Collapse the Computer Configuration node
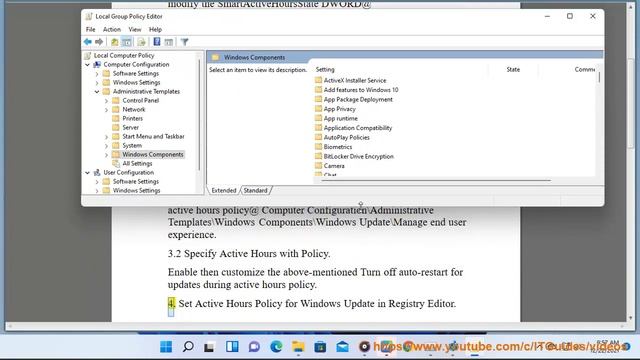The width and height of the screenshot is (640, 360). [x=87, y=64]
